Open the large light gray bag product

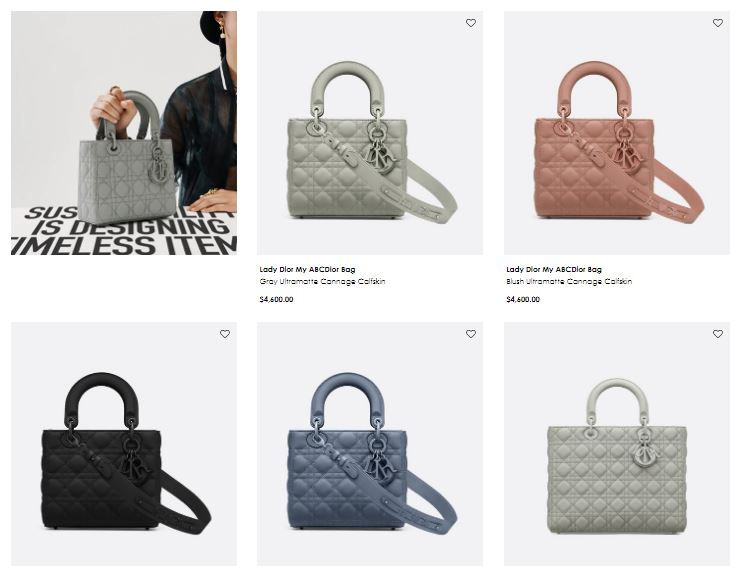pos(617,444)
